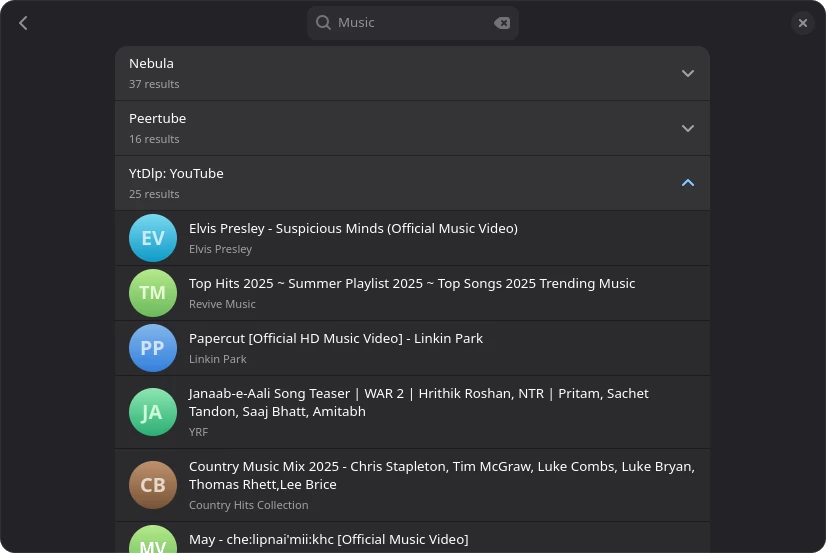826x553 pixels.
Task: Open Country Music Mix 2025 result
Action: tap(412, 485)
